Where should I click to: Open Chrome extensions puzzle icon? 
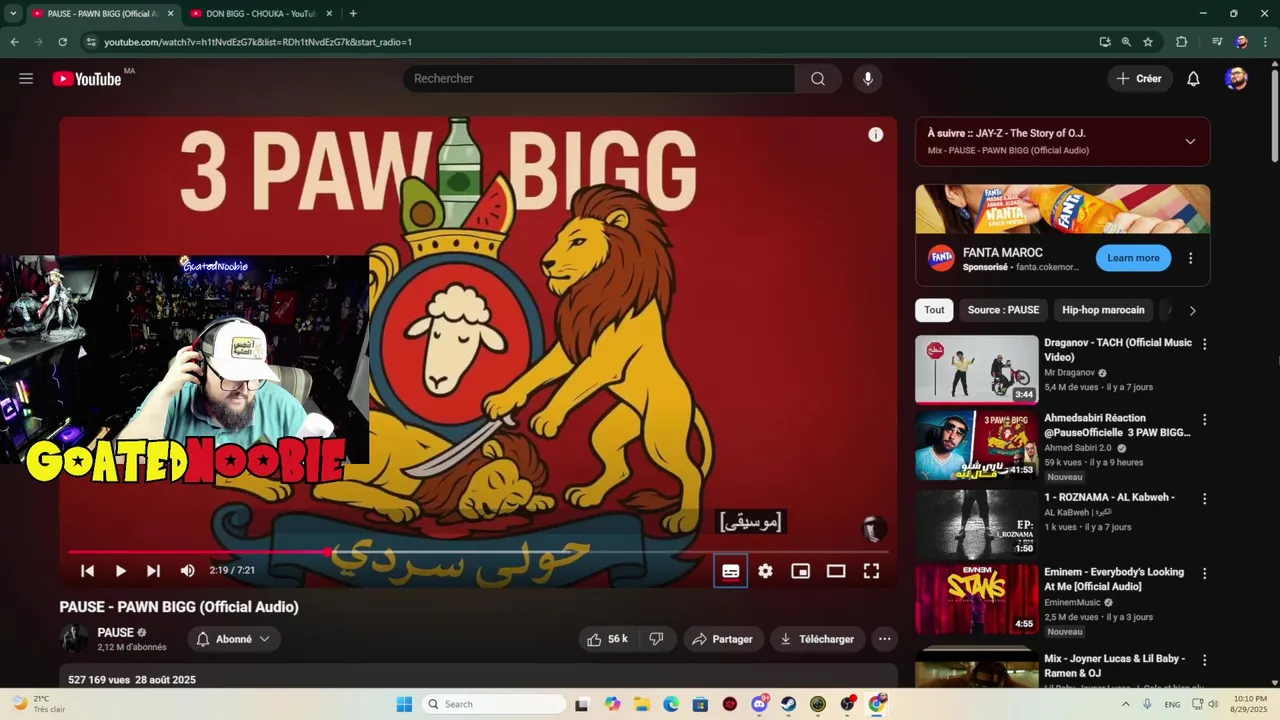tap(1181, 42)
